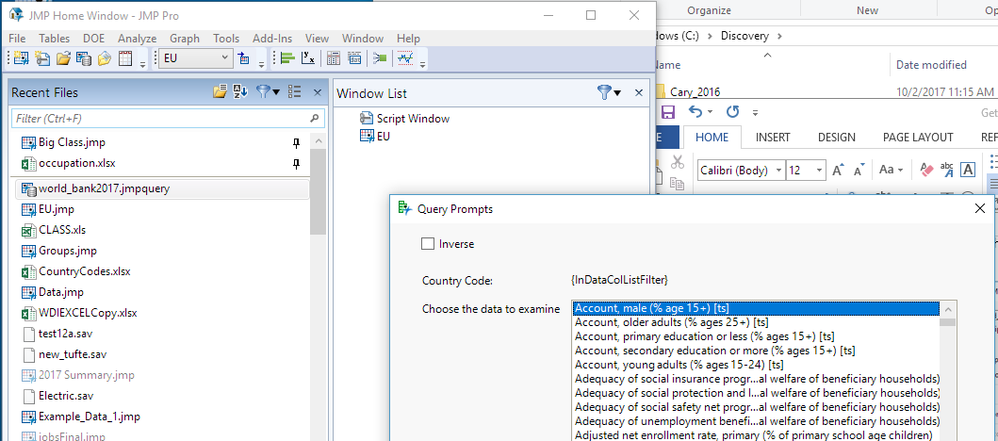The width and height of the screenshot is (998, 441).
Task: Pin icon next to Big Class.jmp
Action: click(296, 143)
